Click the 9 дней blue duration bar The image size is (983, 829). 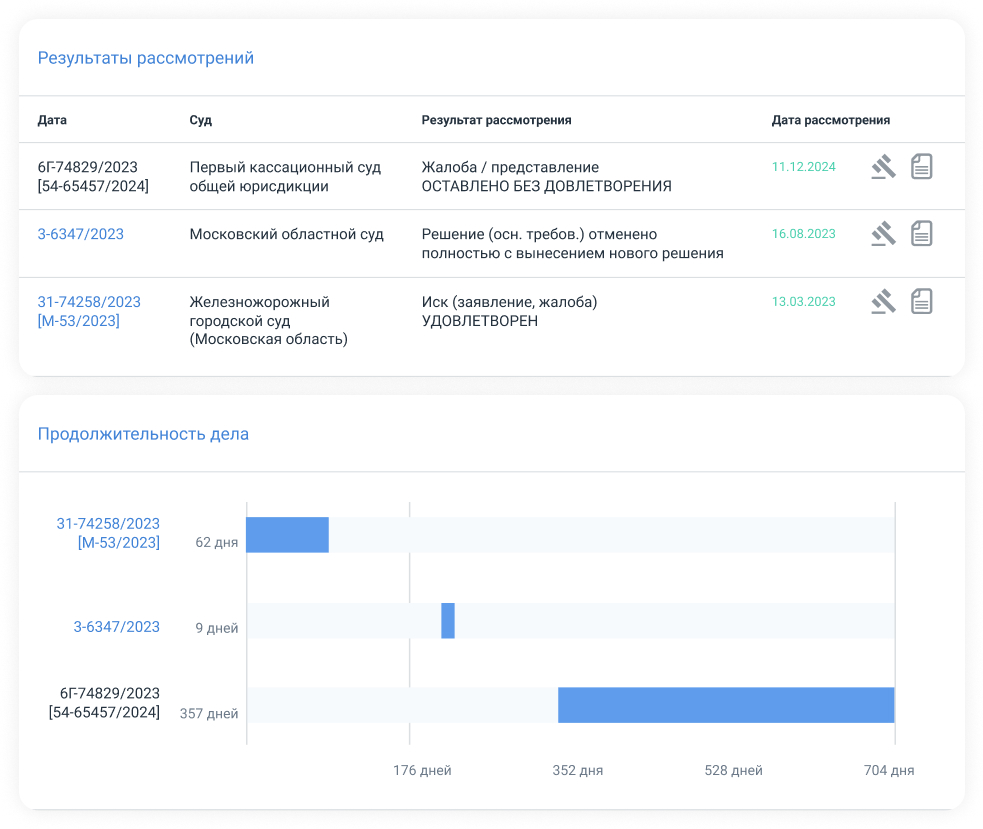[448, 621]
